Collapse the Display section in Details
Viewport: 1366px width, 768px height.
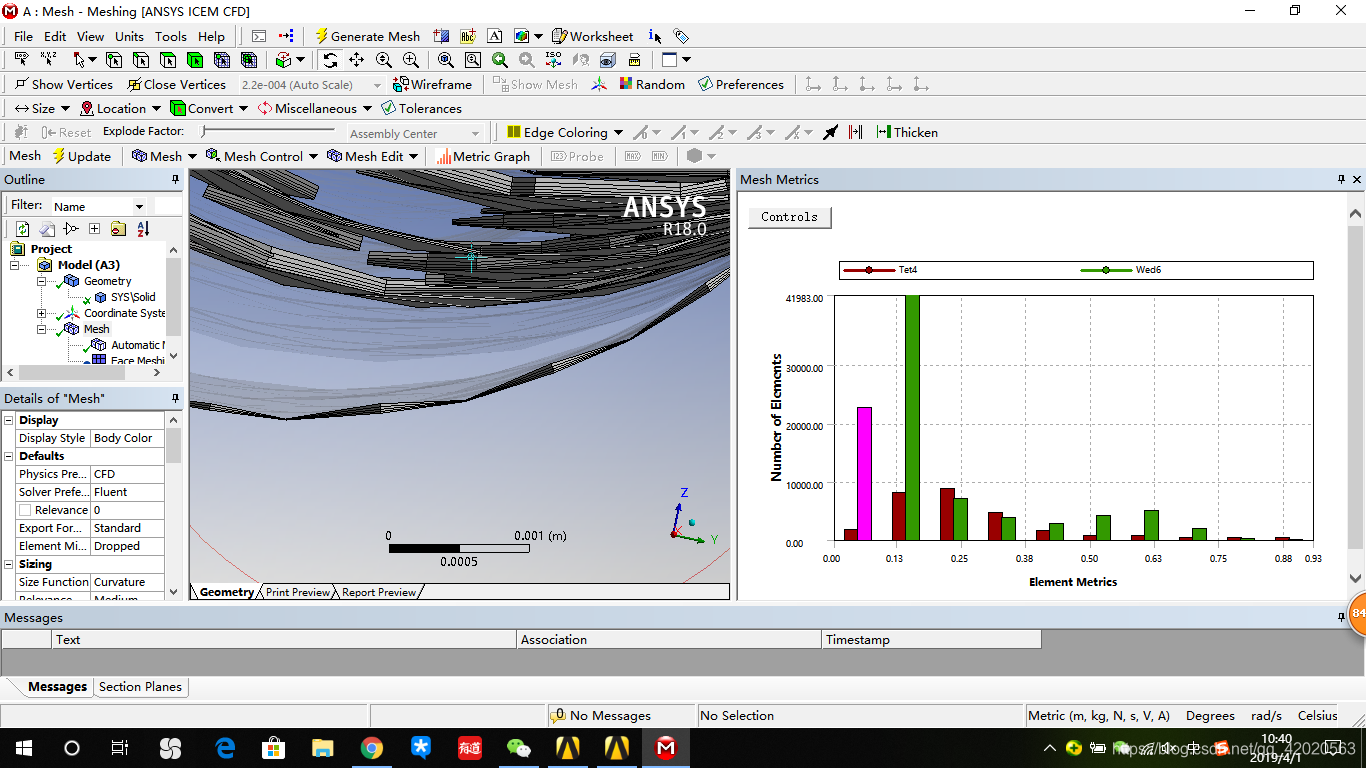pyautogui.click(x=9, y=420)
